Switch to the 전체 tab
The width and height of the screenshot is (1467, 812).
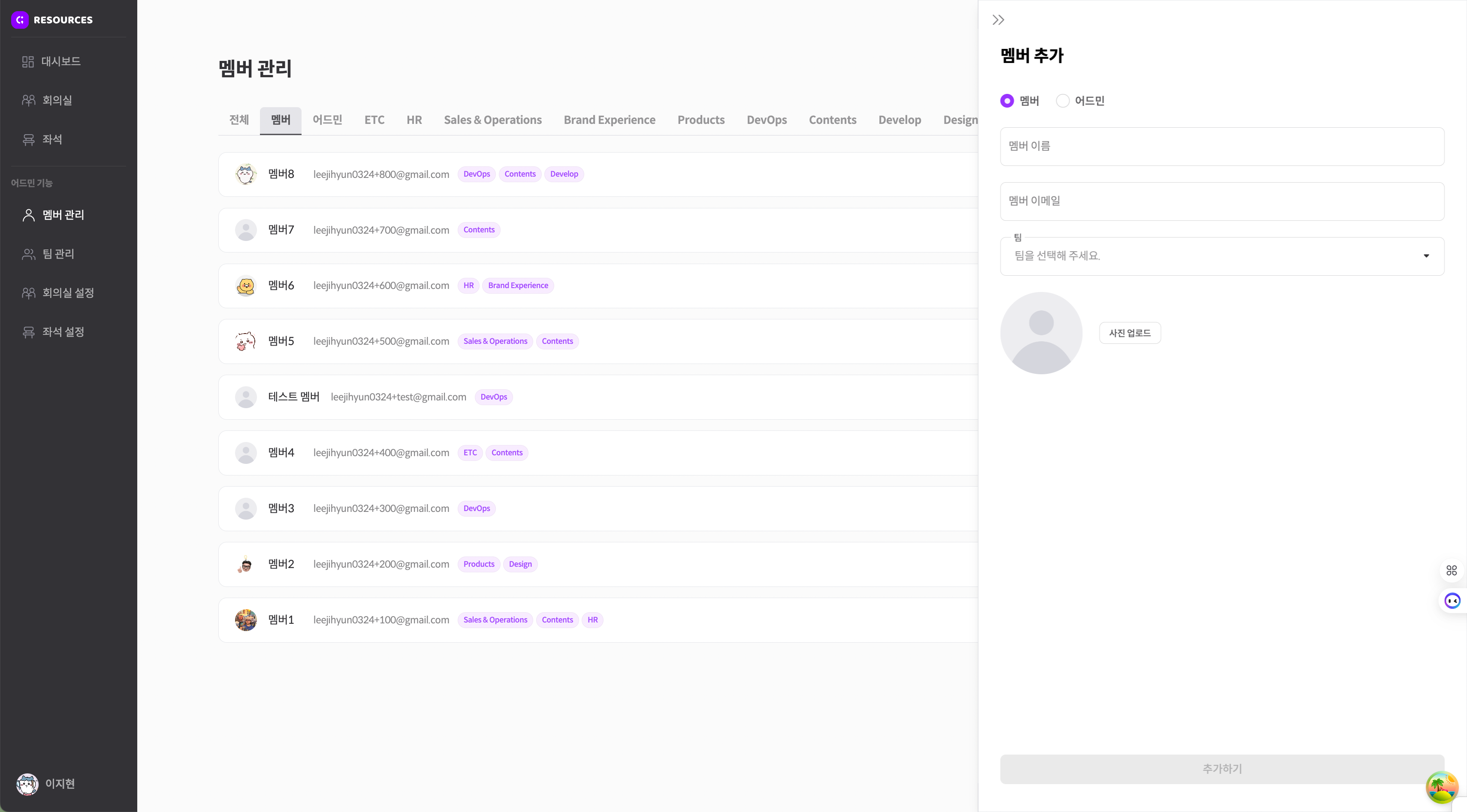(238, 120)
